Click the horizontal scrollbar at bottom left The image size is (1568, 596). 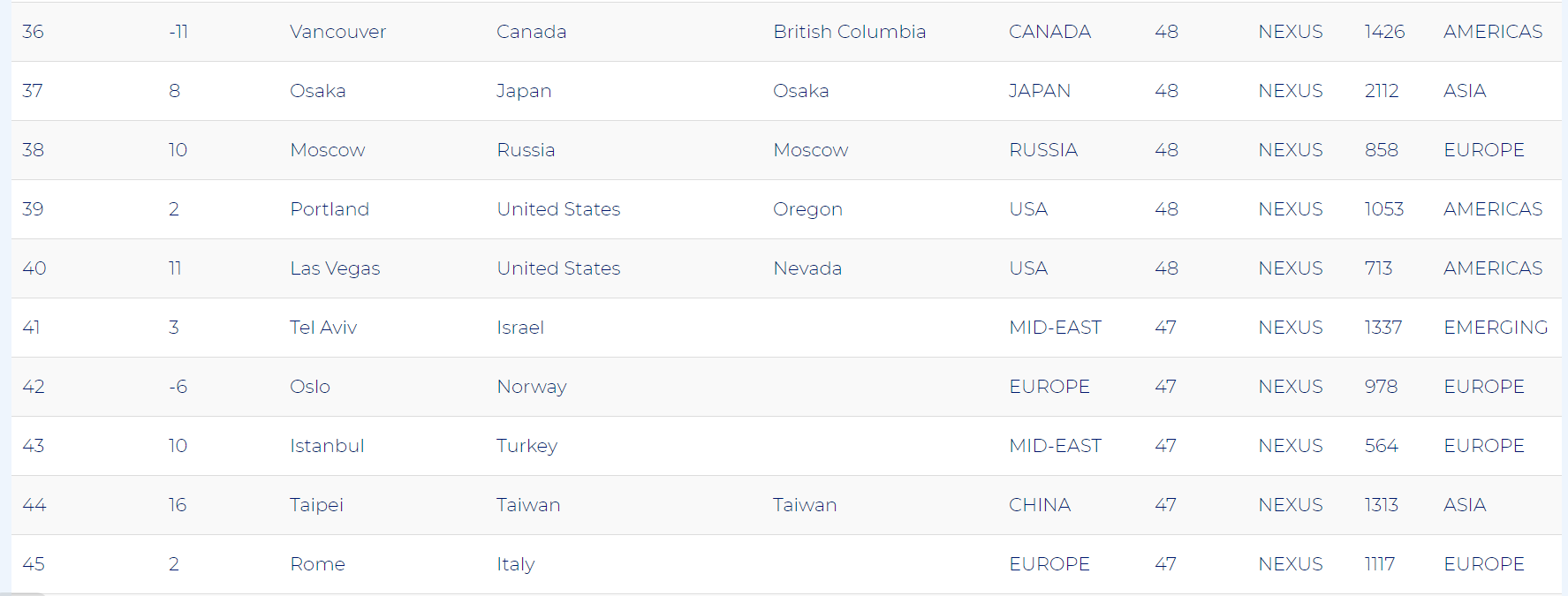22,594
